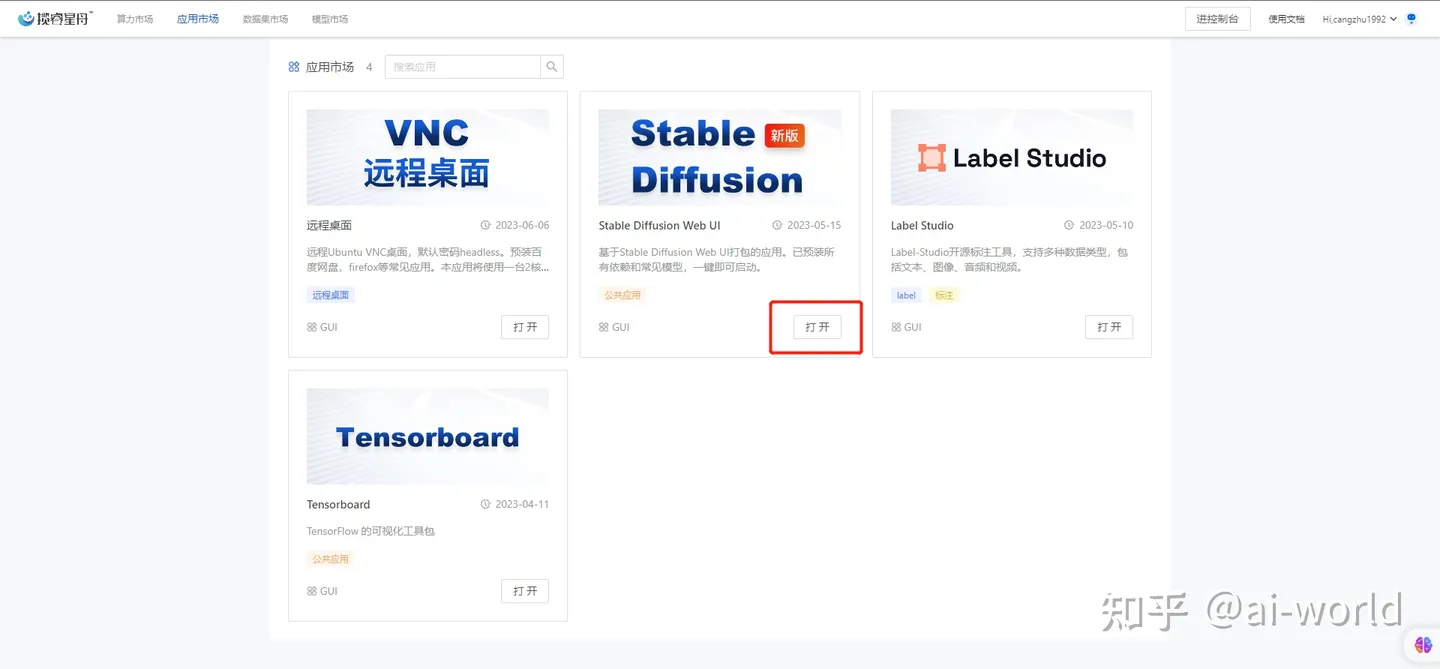This screenshot has width=1440, height=669.
Task: Click the Label Studio card title text
Action: pyautogui.click(x=922, y=226)
